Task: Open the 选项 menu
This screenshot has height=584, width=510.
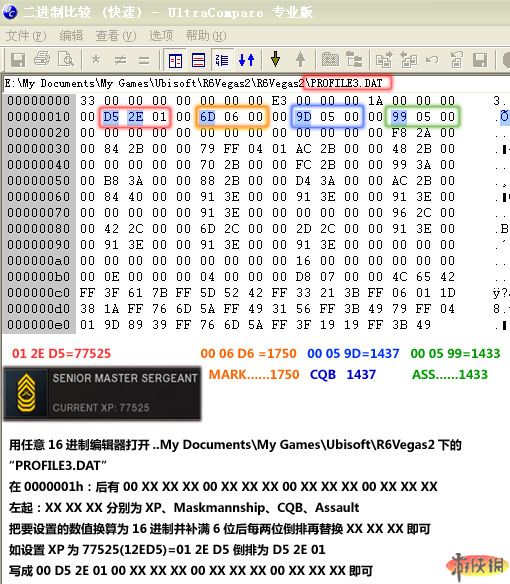Action: click(161, 36)
